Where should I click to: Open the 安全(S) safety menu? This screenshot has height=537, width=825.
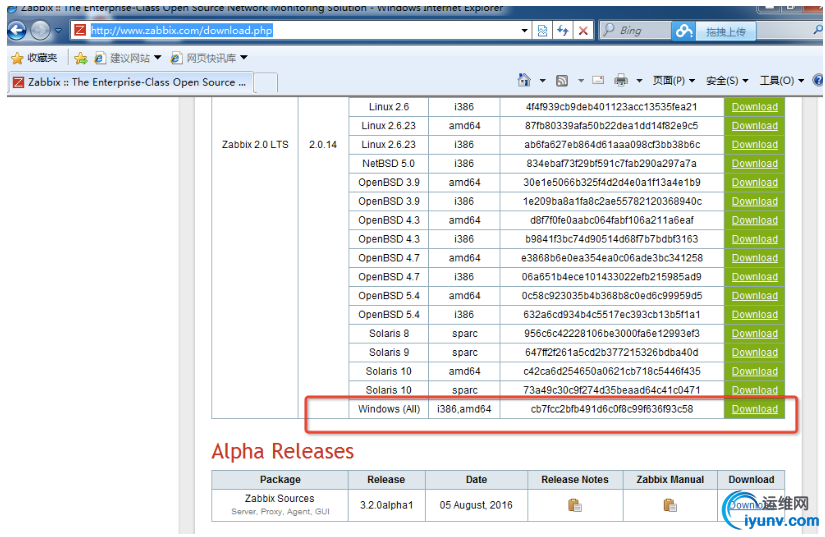(727, 80)
